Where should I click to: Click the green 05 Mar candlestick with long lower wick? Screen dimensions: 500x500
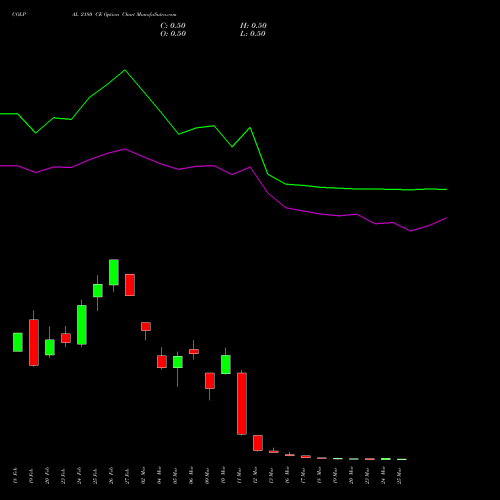(x=178, y=362)
